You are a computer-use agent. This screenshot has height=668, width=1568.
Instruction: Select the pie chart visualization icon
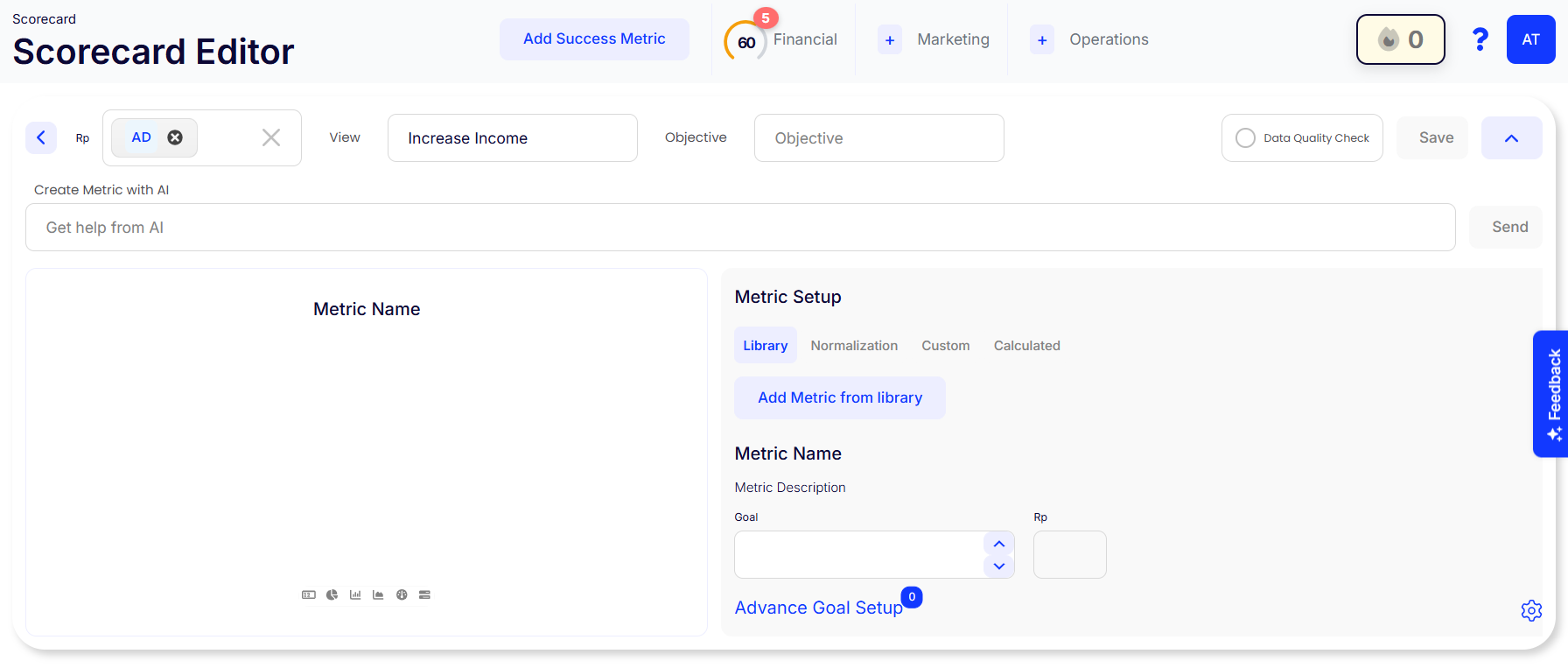coord(332,595)
